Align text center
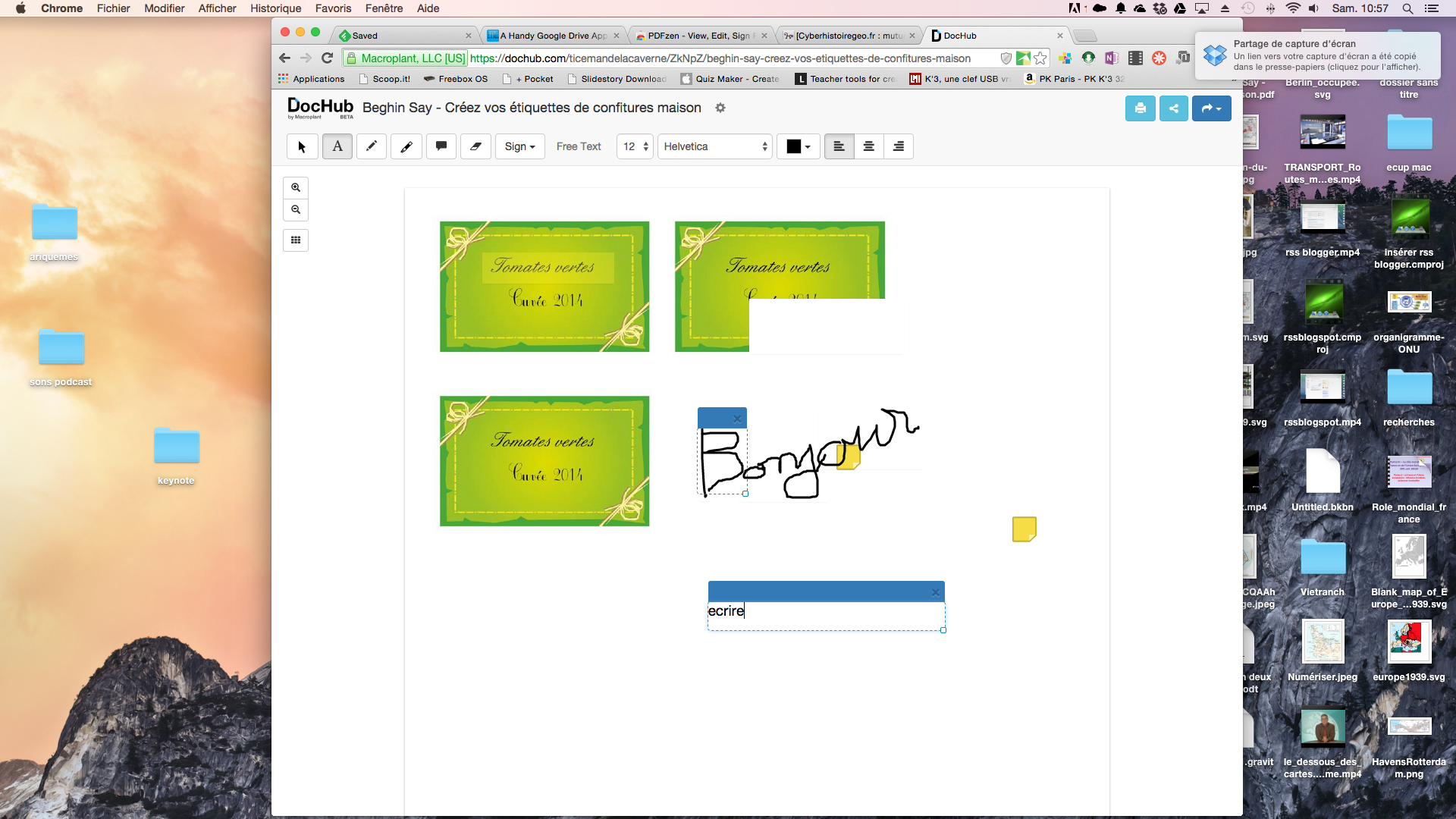1456x819 pixels. [869, 146]
